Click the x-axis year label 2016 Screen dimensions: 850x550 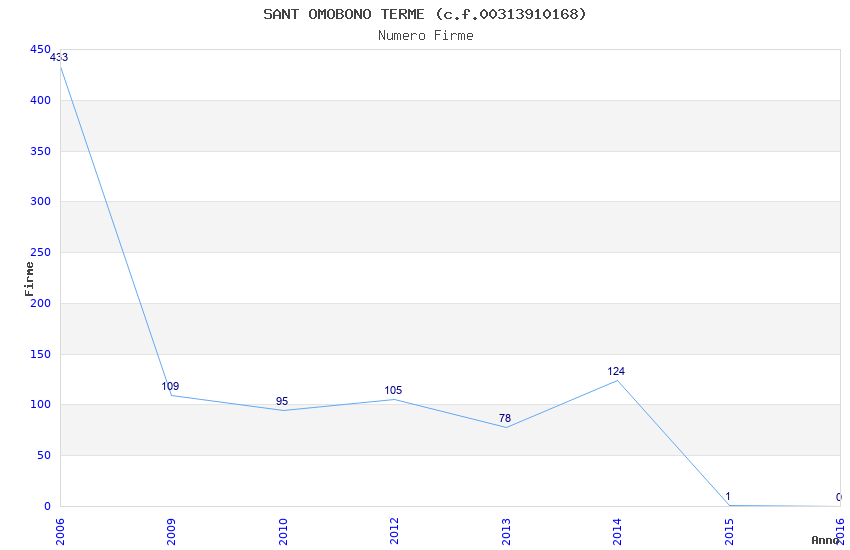pyautogui.click(x=841, y=532)
